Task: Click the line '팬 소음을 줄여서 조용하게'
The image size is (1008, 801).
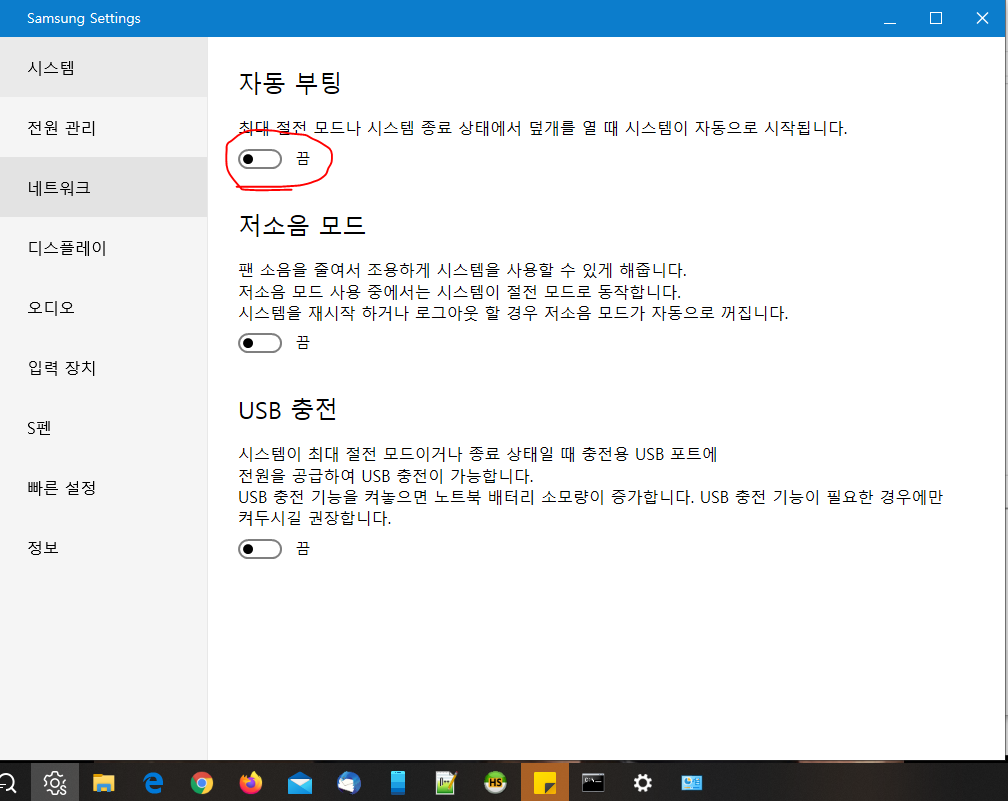Action: tap(462, 270)
